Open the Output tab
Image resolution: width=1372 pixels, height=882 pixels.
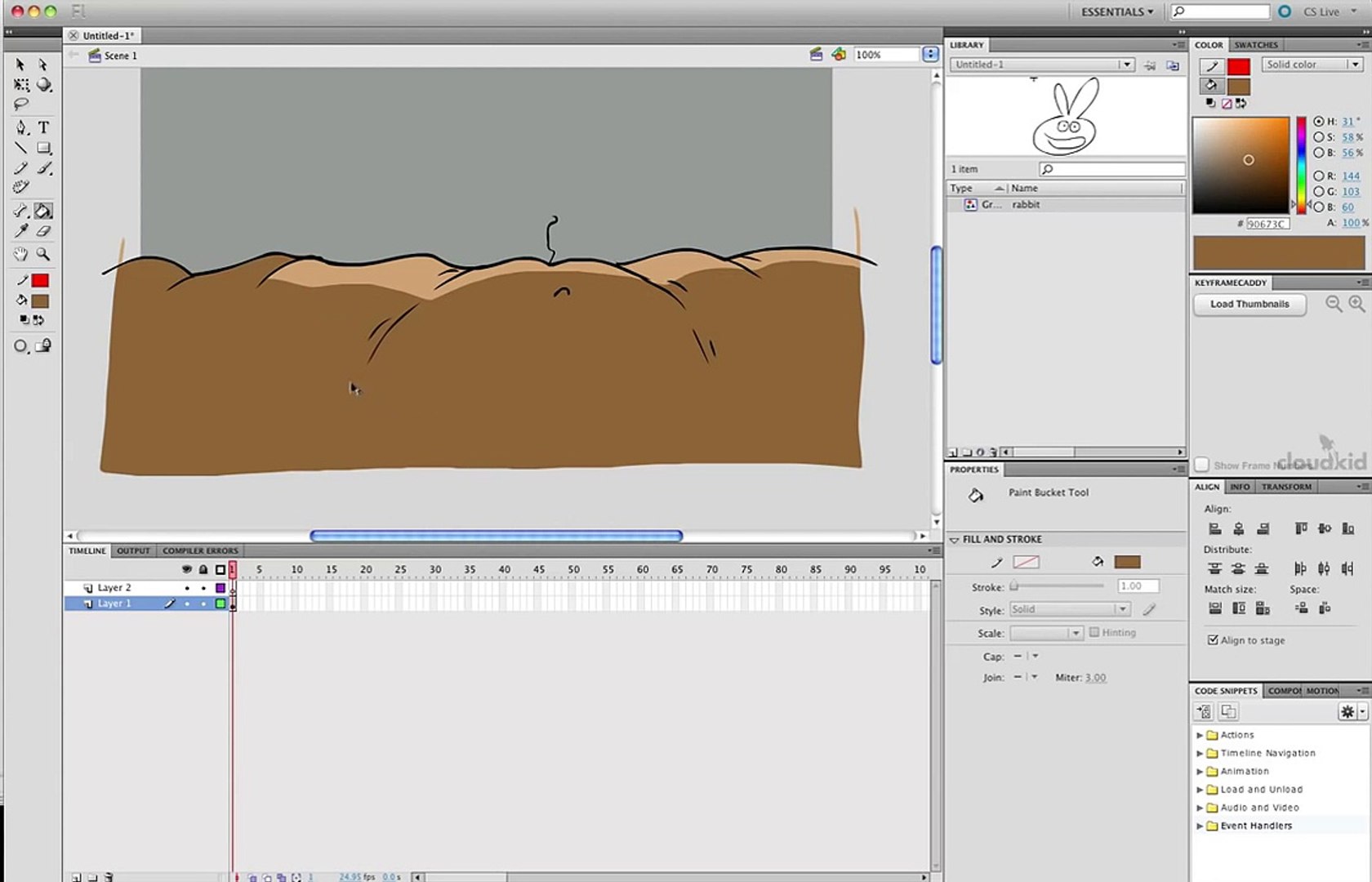133,550
